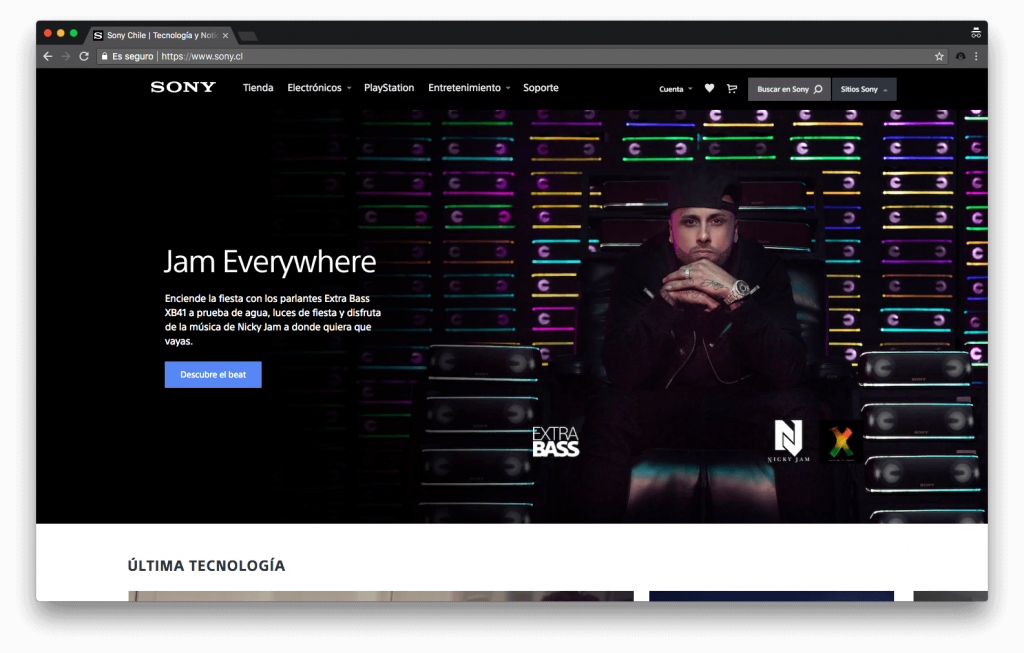
Task: Open the wishlist heart icon
Action: coord(709,89)
